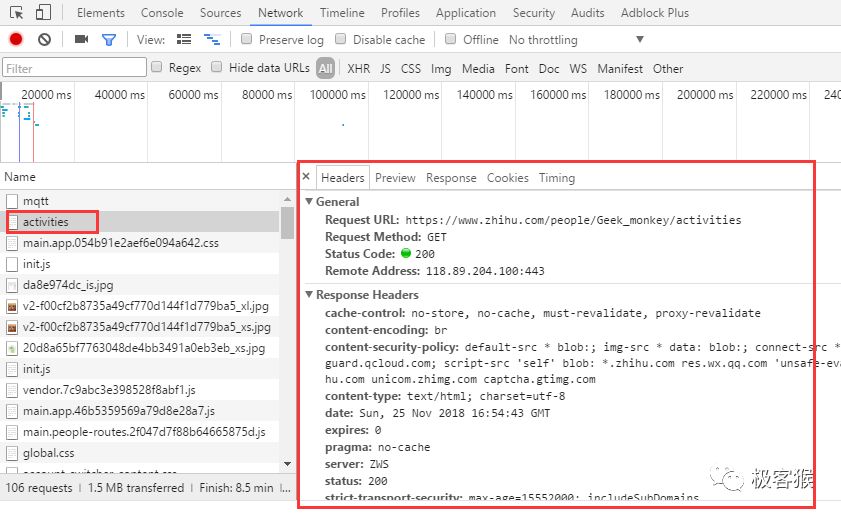This screenshot has height=516, width=841.
Task: Clear the network log with the ban icon
Action: [45, 39]
